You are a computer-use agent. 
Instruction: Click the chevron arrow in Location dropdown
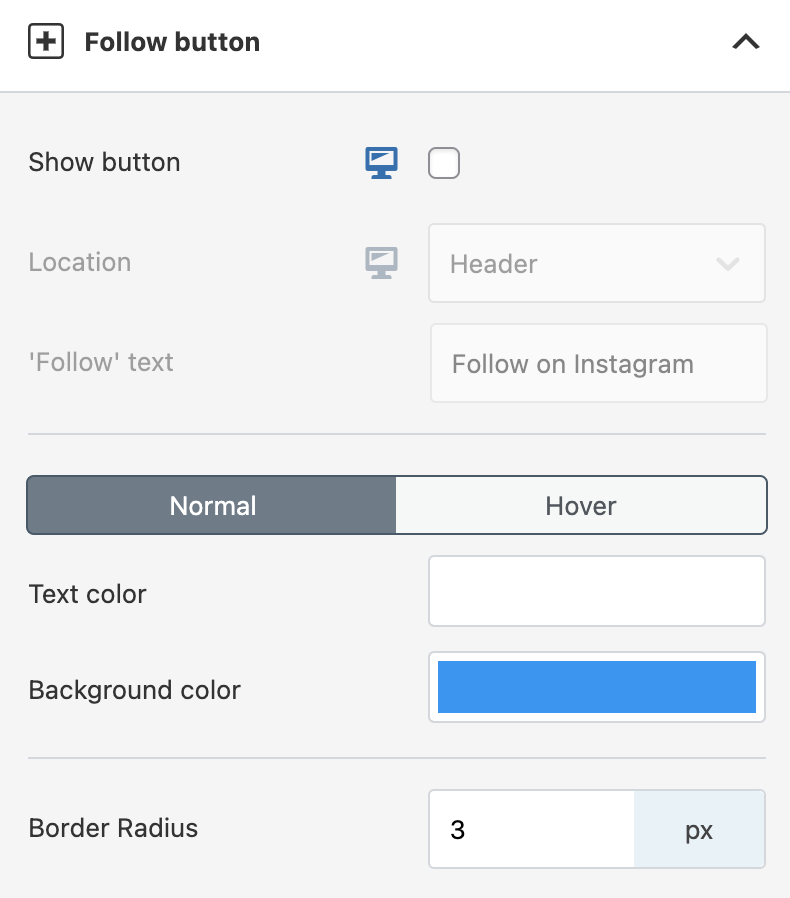tap(728, 264)
